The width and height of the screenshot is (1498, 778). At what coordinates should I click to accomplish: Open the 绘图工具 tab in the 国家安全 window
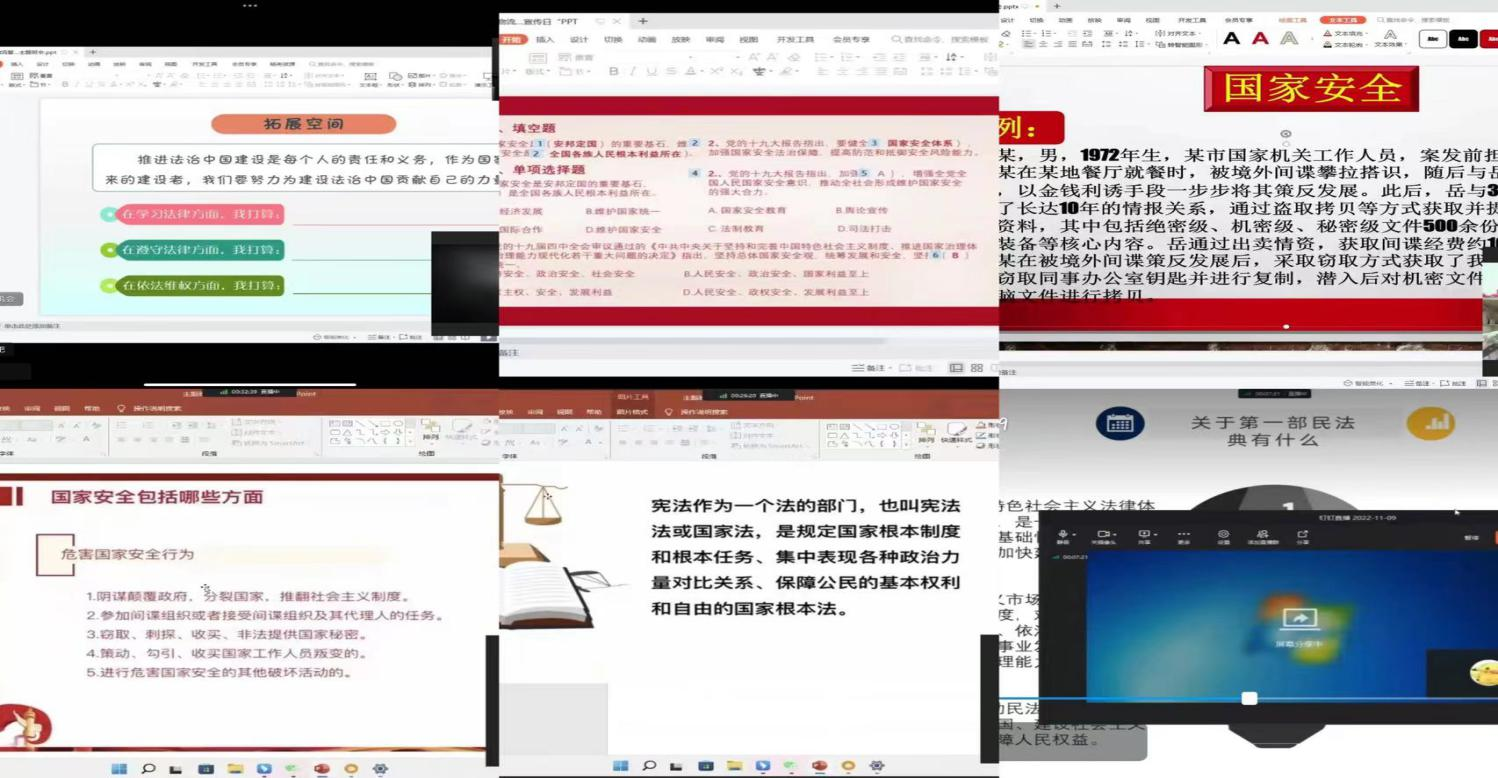1292,20
